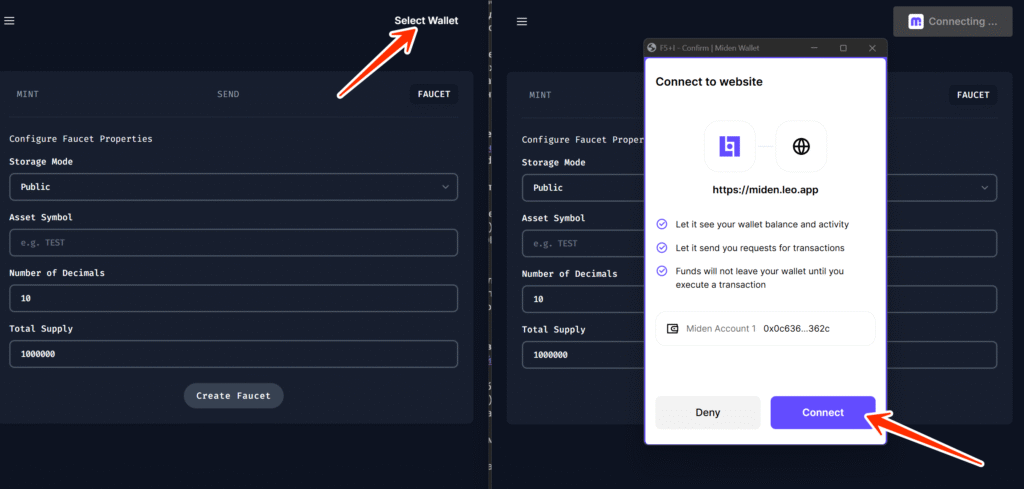The image size is (1024, 489).
Task: Click the Create Faucet button
Action: [x=233, y=396]
